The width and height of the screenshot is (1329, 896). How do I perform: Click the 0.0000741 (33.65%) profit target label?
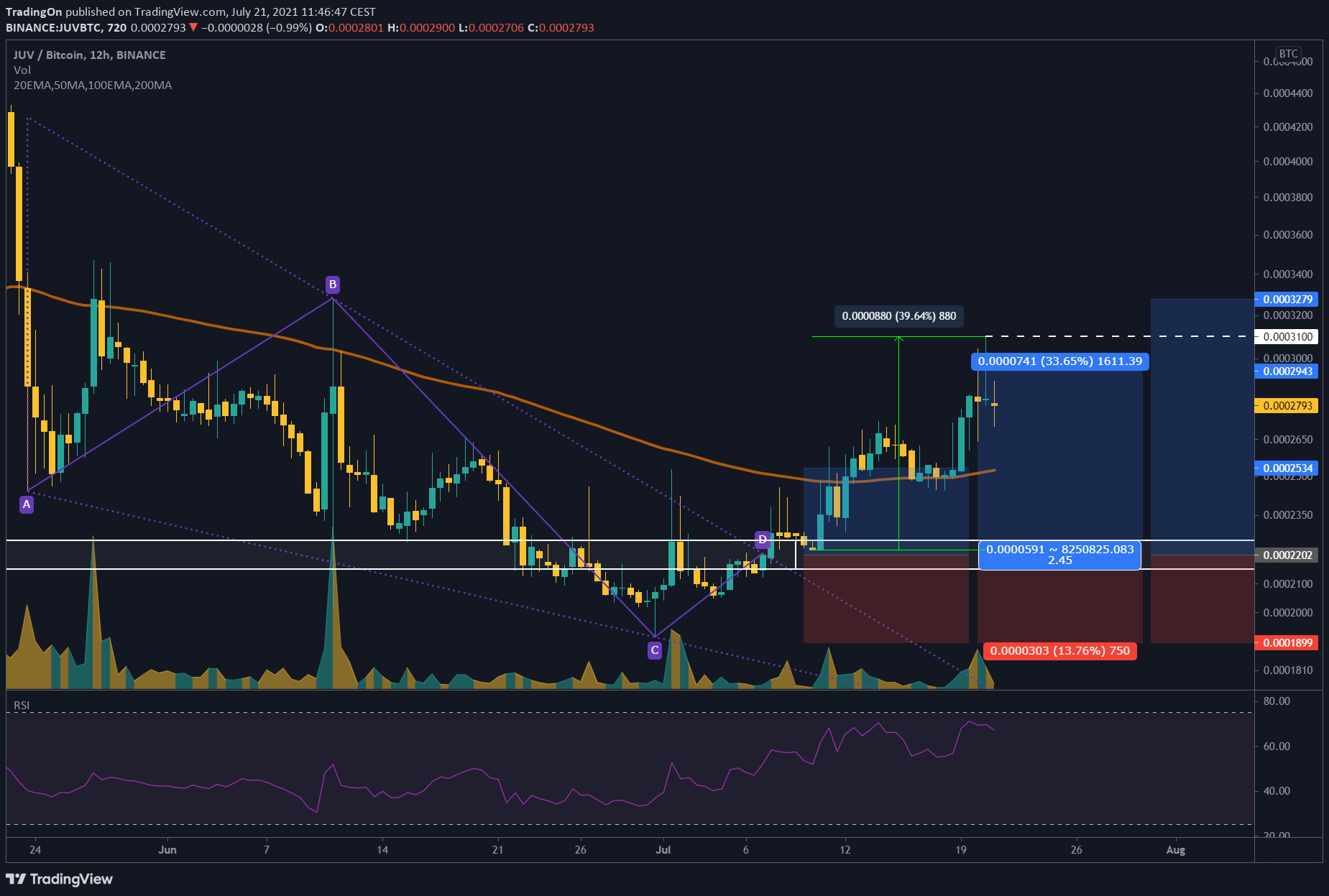coord(1060,361)
